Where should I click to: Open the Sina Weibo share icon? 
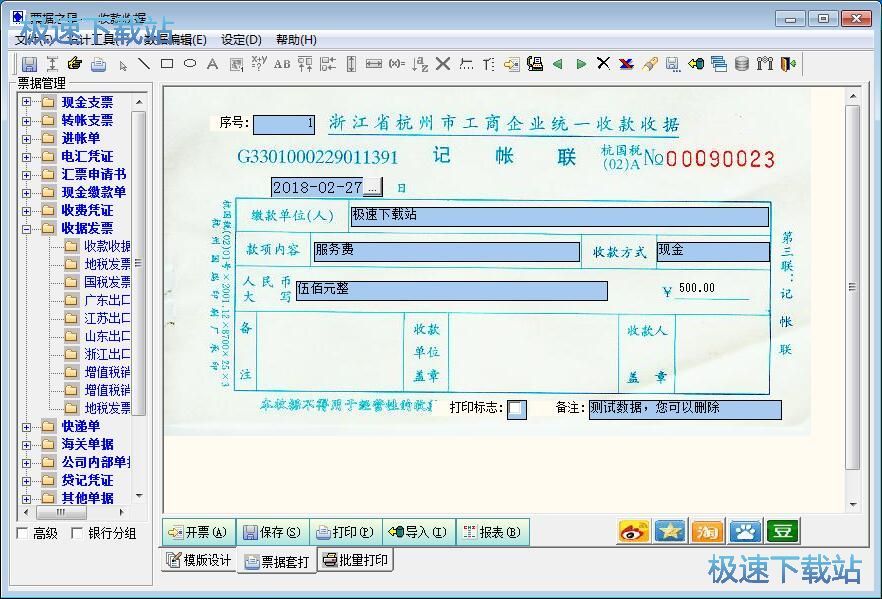[633, 531]
